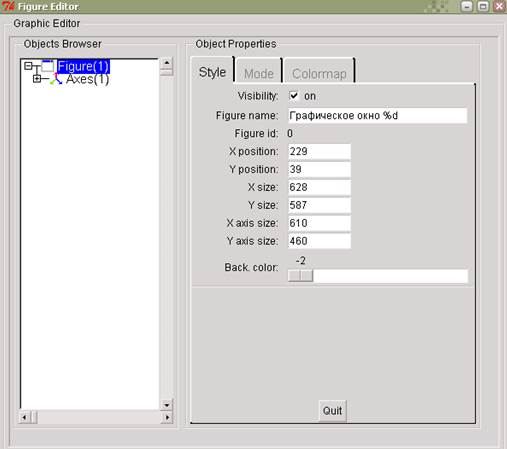Click the Y size field showing 587
This screenshot has height=449, width=507.
click(x=319, y=205)
